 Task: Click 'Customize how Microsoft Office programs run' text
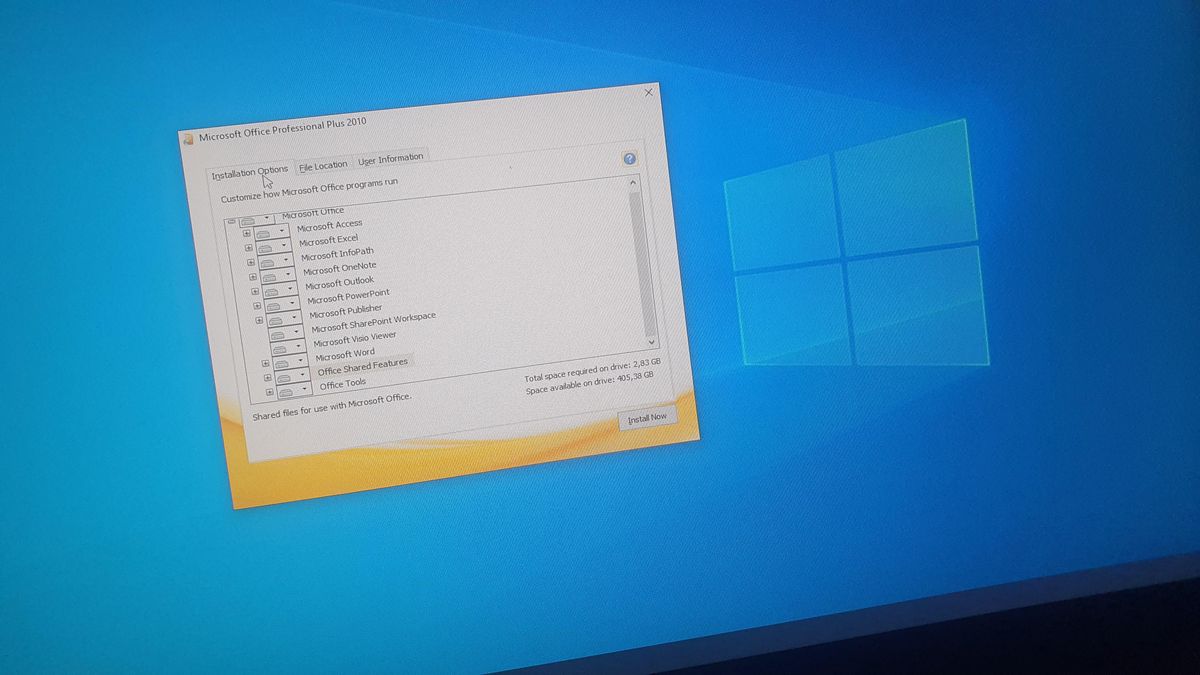[309, 190]
